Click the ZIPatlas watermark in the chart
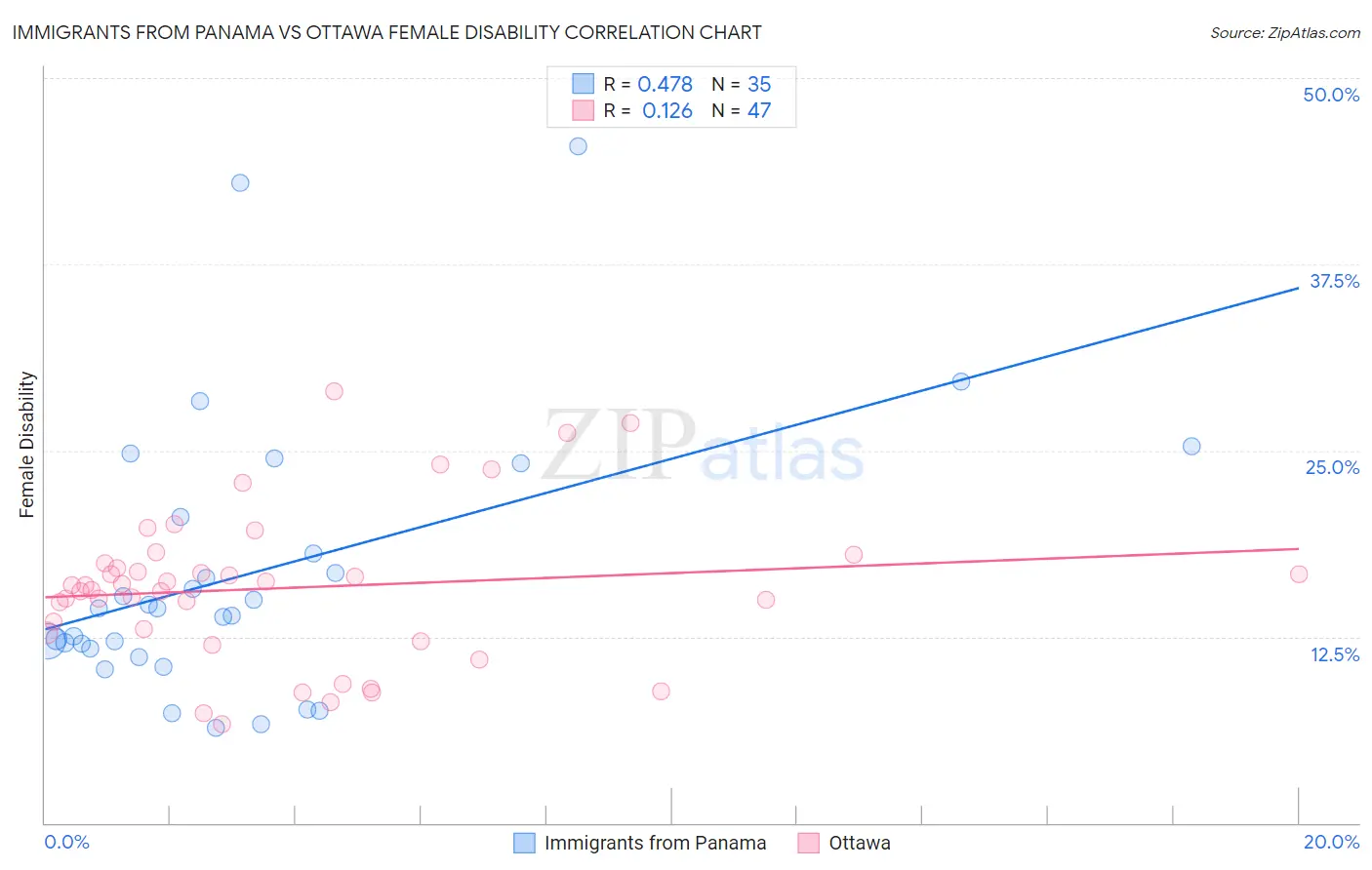 [703, 446]
